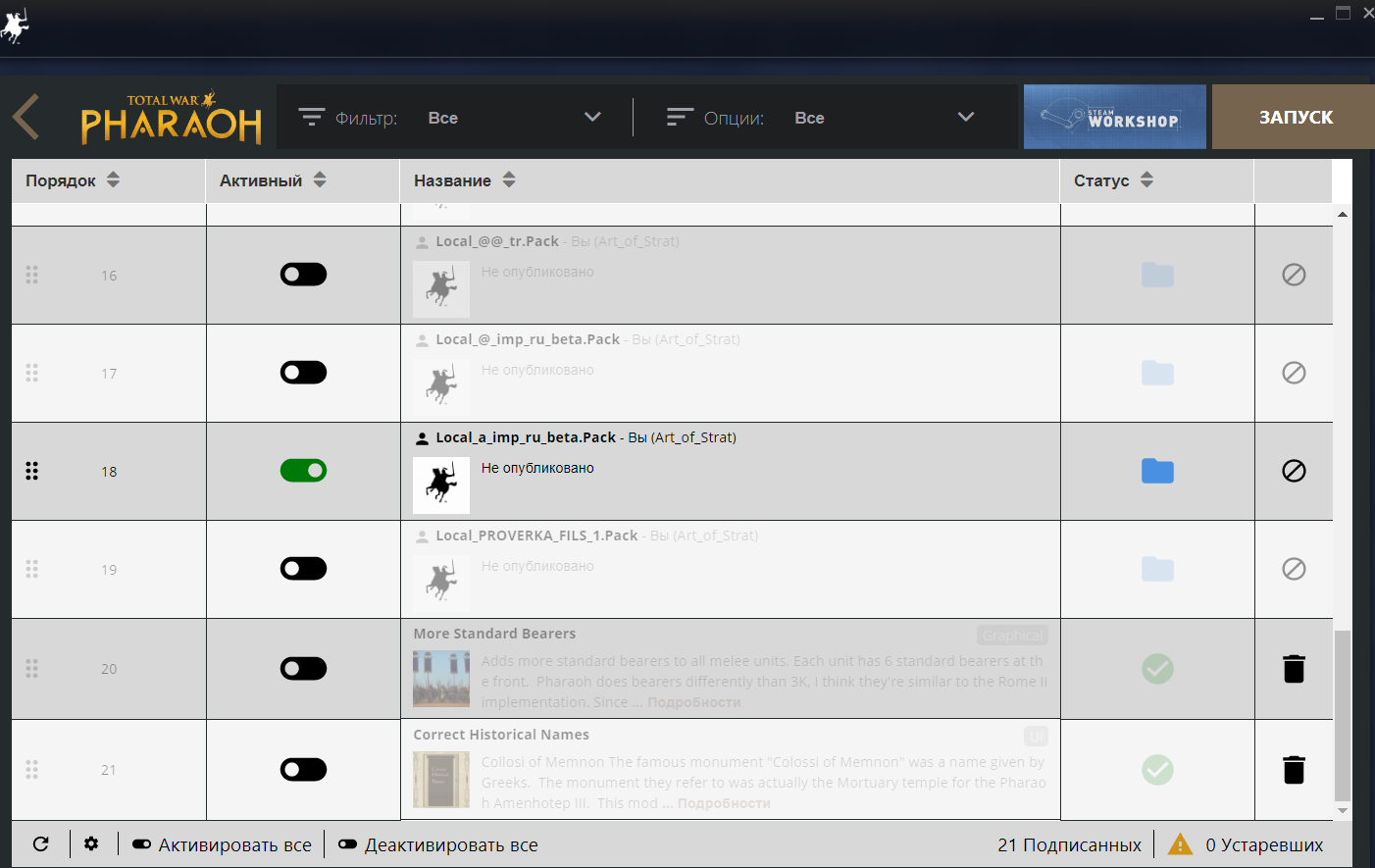Click the mod list vertical scrollbar thumb

(1343, 716)
